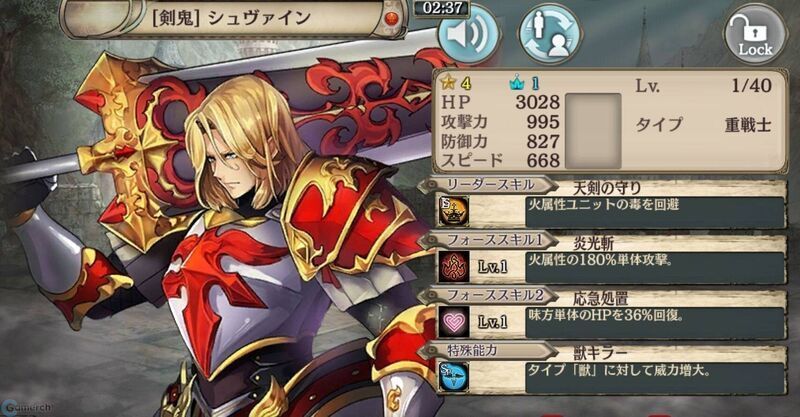Tap the flame Force Skill 1 icon
This screenshot has width=800, height=417.
(454, 267)
